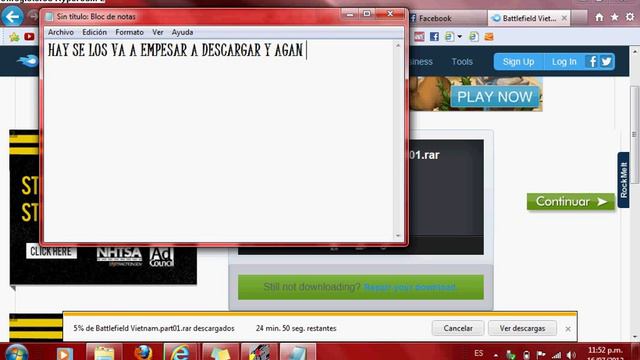This screenshot has width=640, height=360.
Task: Click the Twitter login icon on MediaFire header
Action: pos(607,62)
